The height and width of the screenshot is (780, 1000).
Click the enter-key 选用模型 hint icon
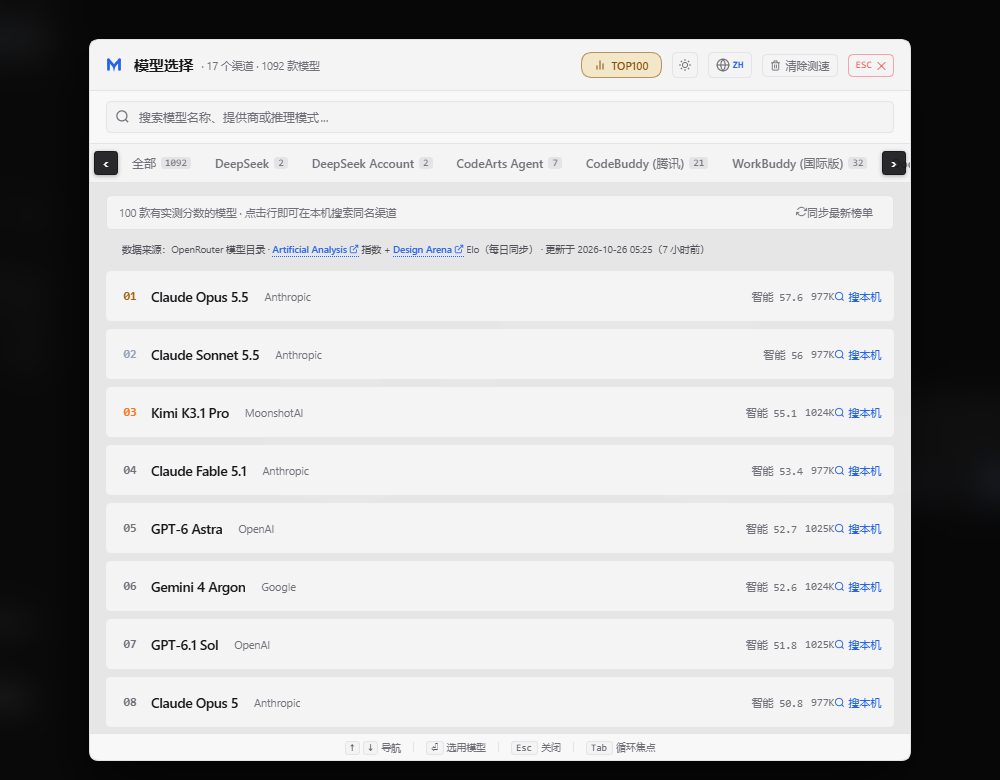(x=435, y=747)
